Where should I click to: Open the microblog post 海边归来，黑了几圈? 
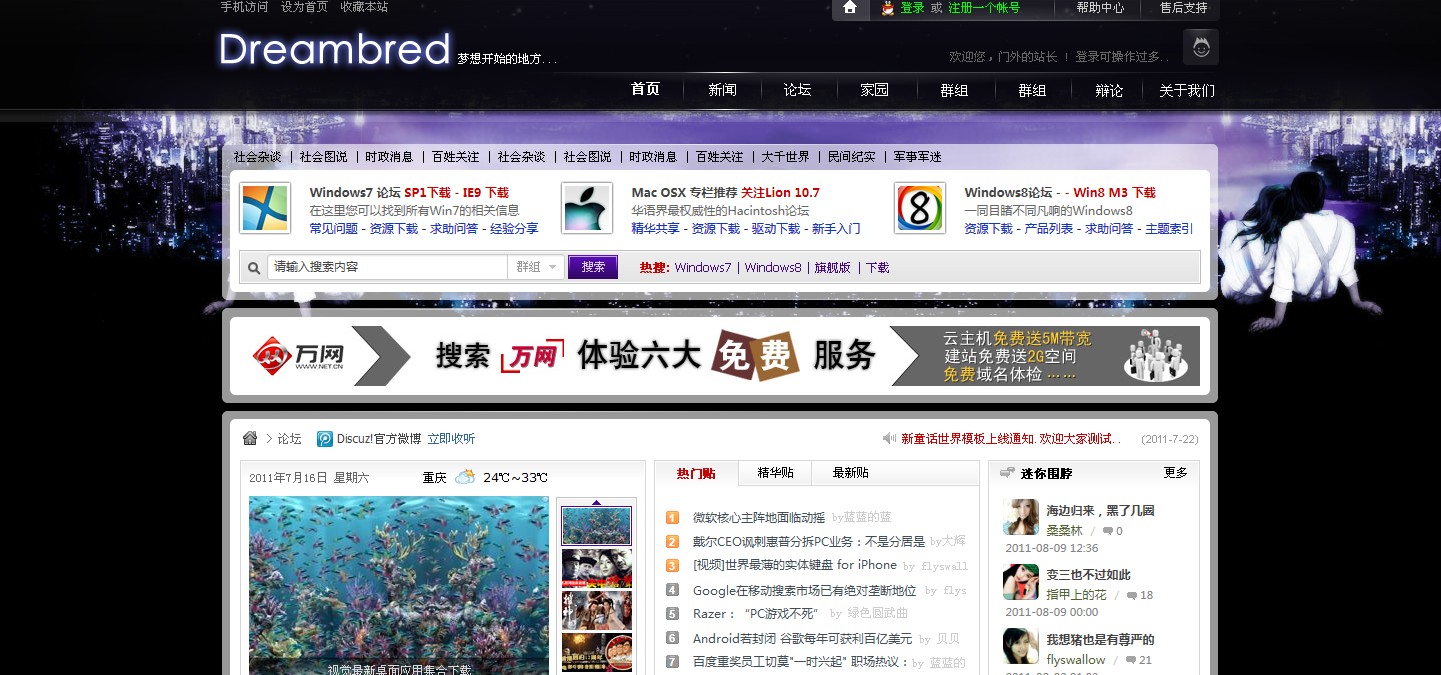click(x=1100, y=510)
